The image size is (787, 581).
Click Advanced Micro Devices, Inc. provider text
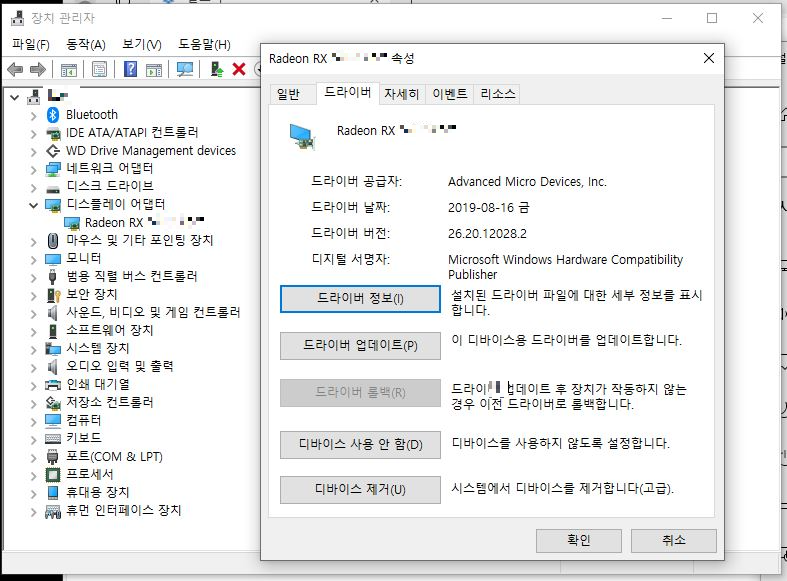(x=527, y=182)
